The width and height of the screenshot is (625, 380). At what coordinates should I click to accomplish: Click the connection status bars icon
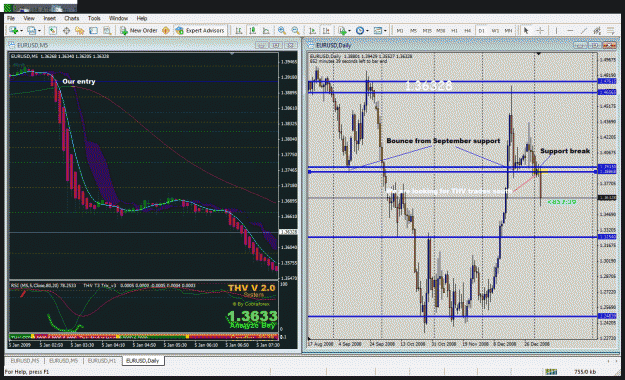551,372
